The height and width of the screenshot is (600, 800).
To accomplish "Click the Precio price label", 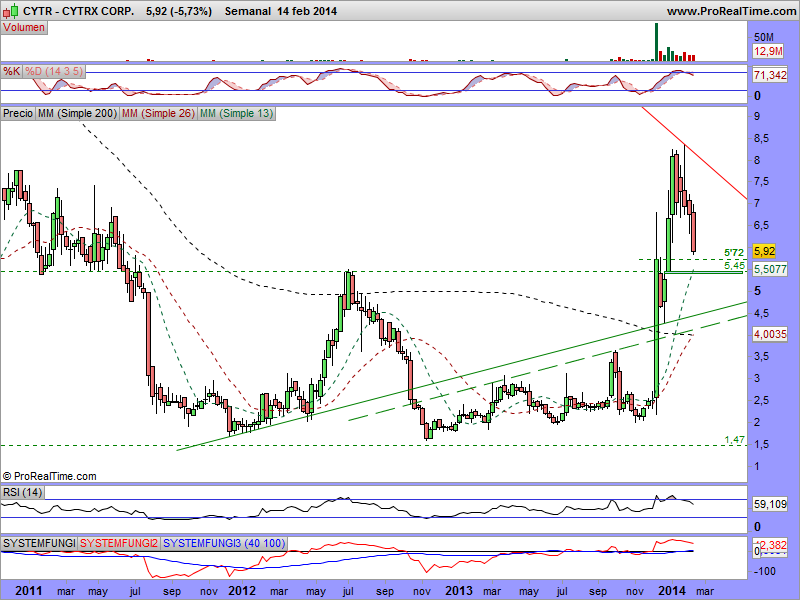I will (18, 113).
